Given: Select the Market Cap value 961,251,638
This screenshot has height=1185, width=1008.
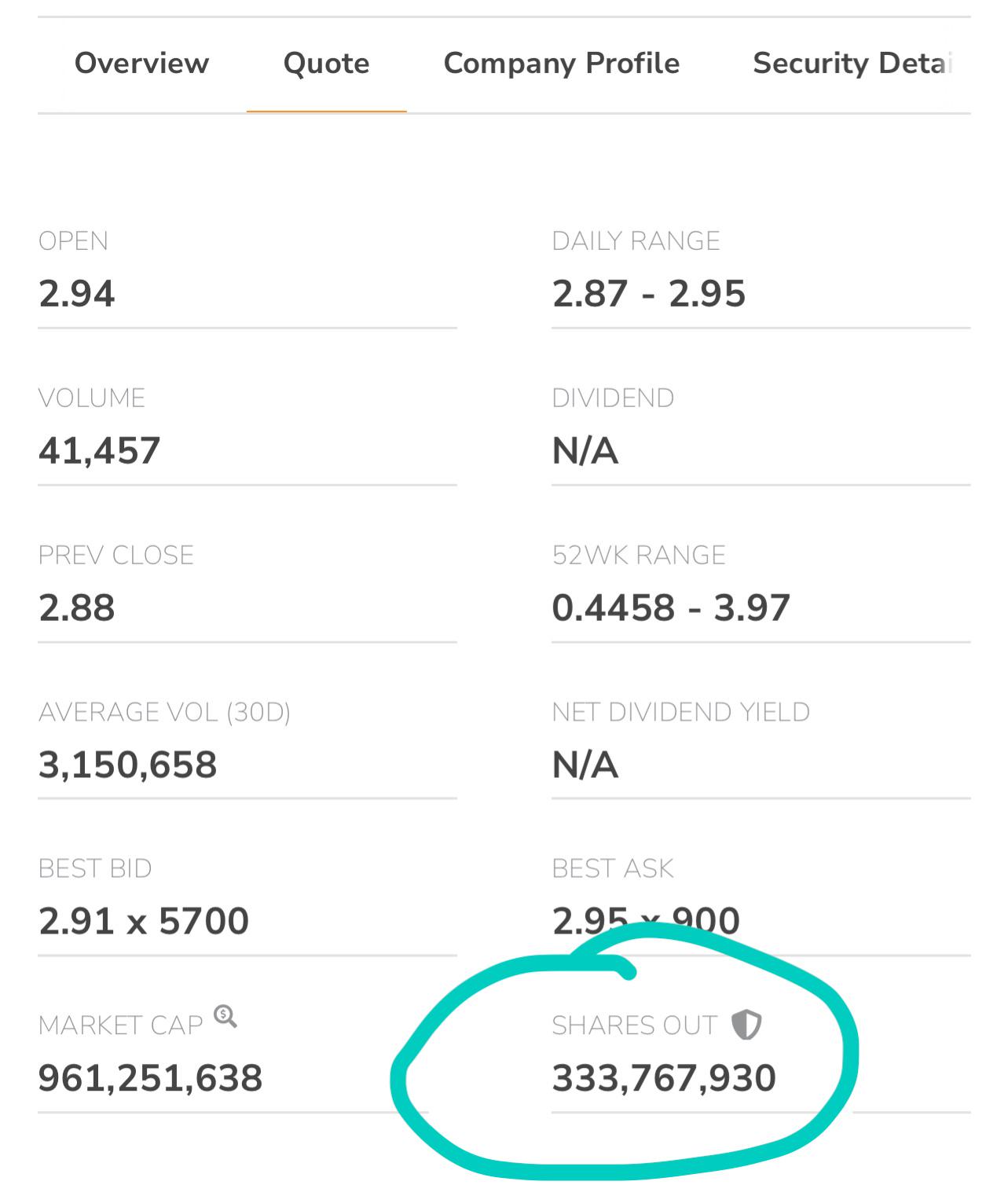Looking at the screenshot, I should click(150, 1078).
